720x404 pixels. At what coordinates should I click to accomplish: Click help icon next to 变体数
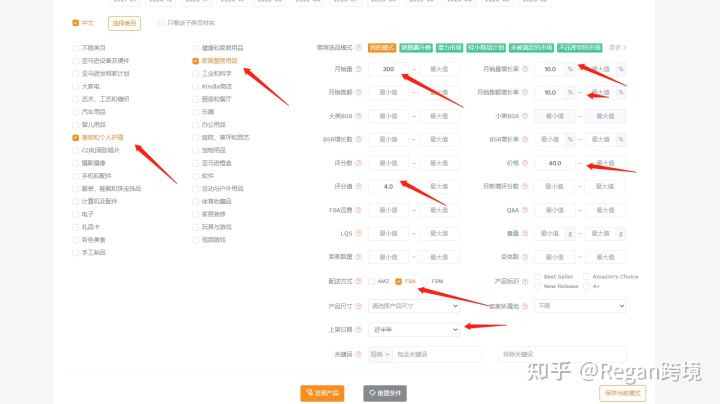525,257
